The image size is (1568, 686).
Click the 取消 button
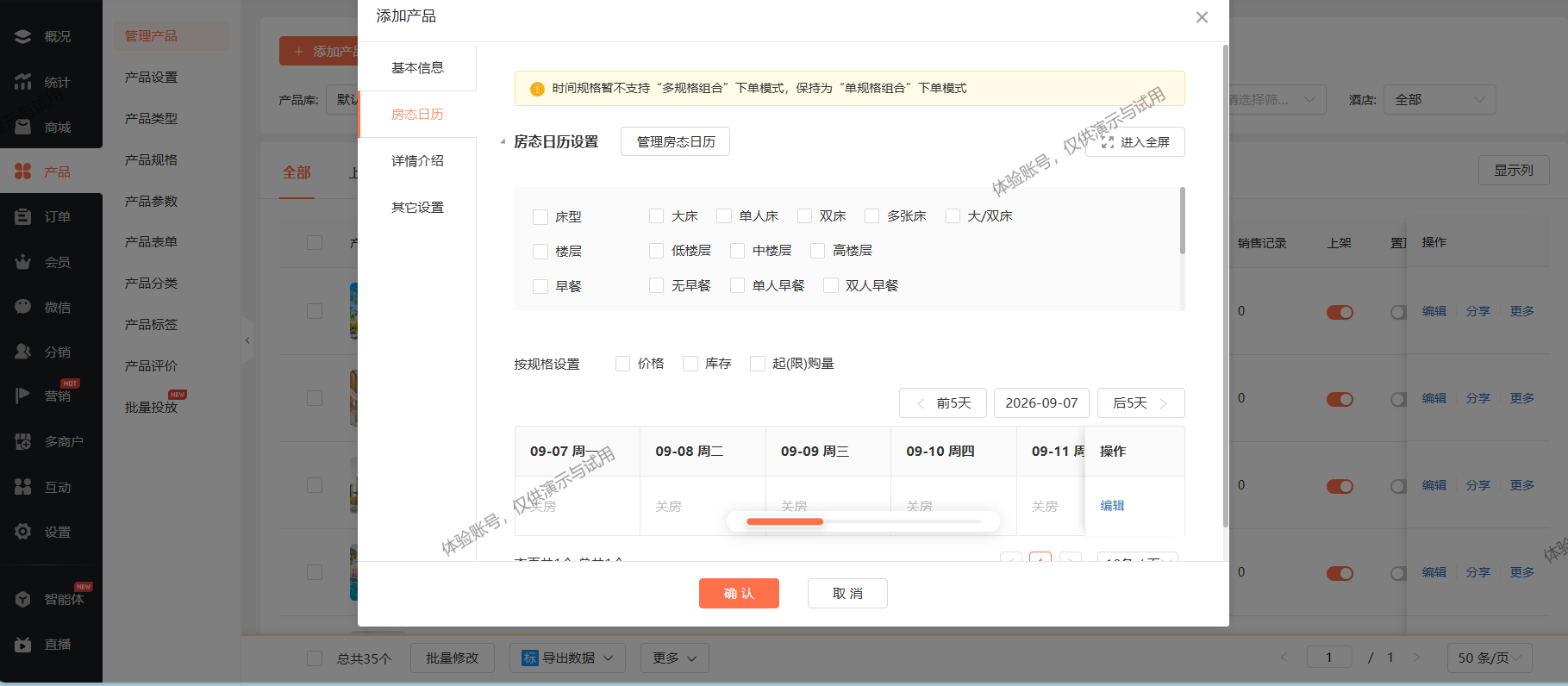coord(847,593)
